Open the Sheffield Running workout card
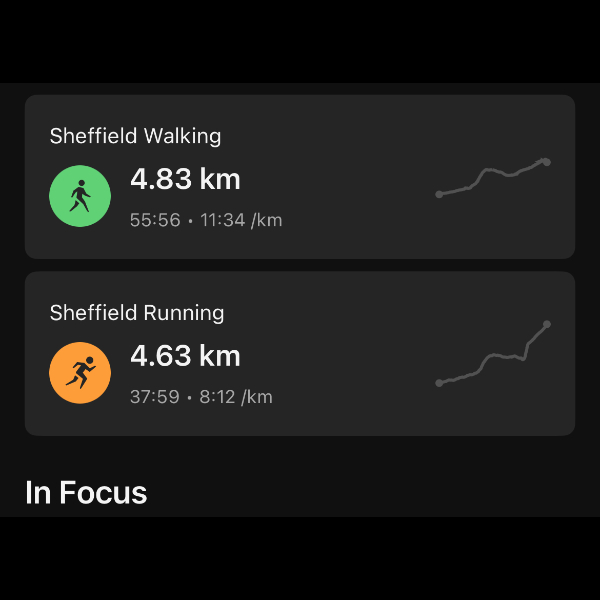This screenshot has width=600, height=600. point(300,354)
